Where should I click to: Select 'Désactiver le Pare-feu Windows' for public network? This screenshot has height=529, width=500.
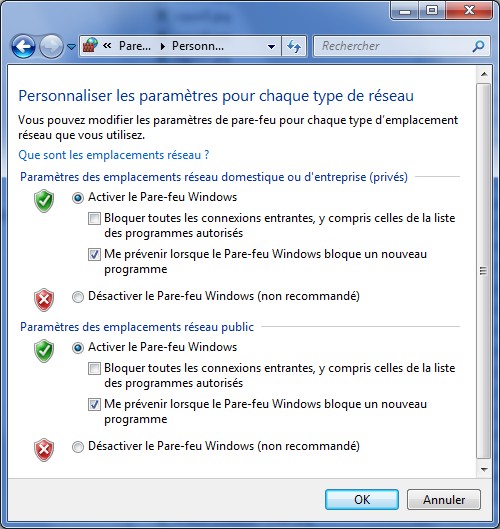click(x=78, y=447)
